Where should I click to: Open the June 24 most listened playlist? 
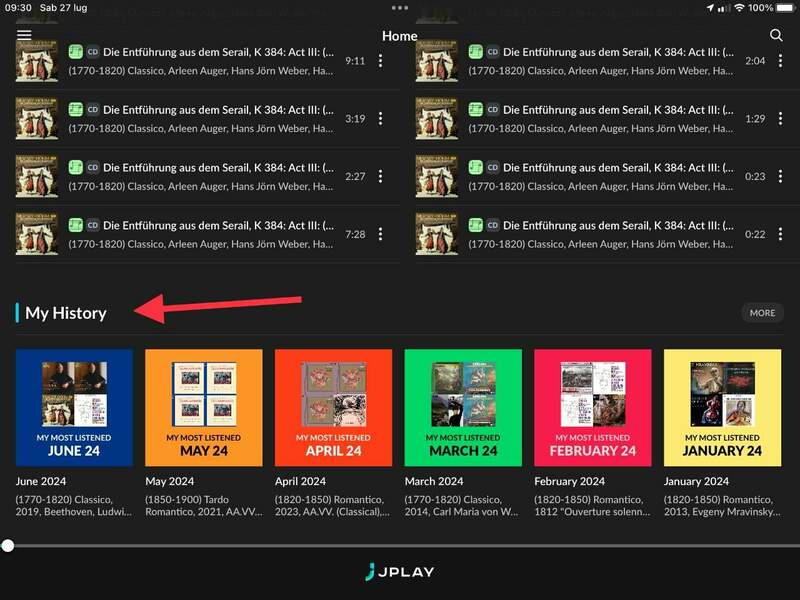click(x=74, y=407)
